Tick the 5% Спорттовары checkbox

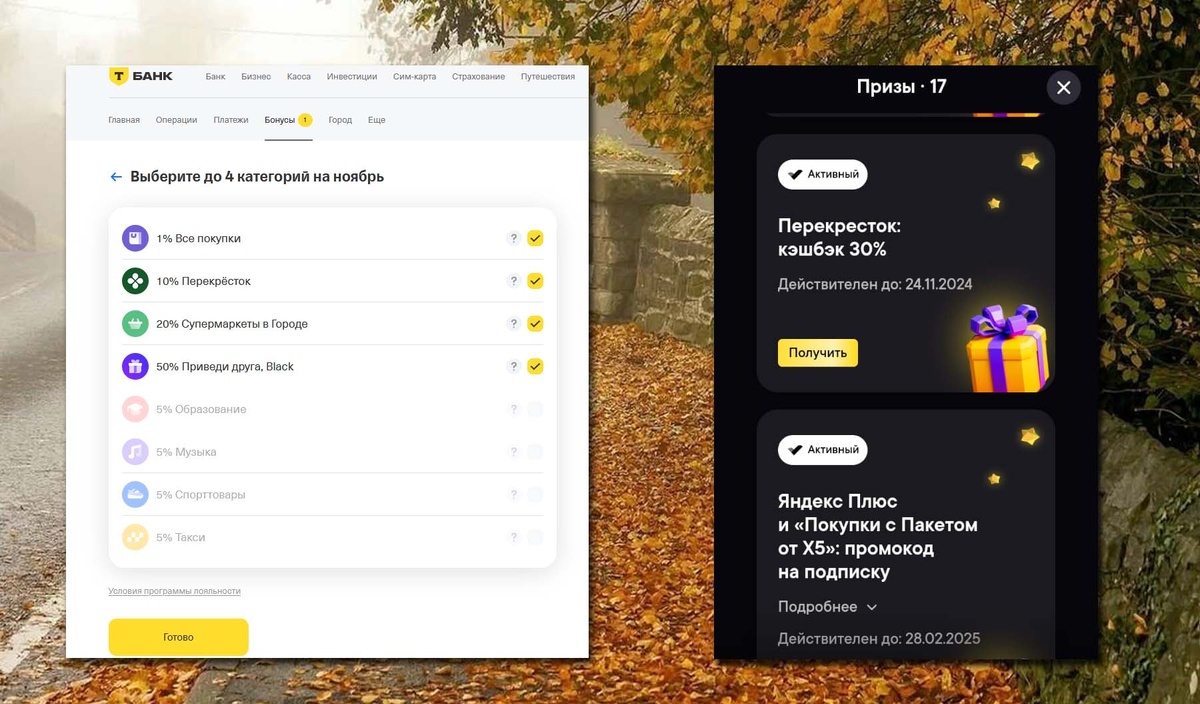(x=535, y=494)
